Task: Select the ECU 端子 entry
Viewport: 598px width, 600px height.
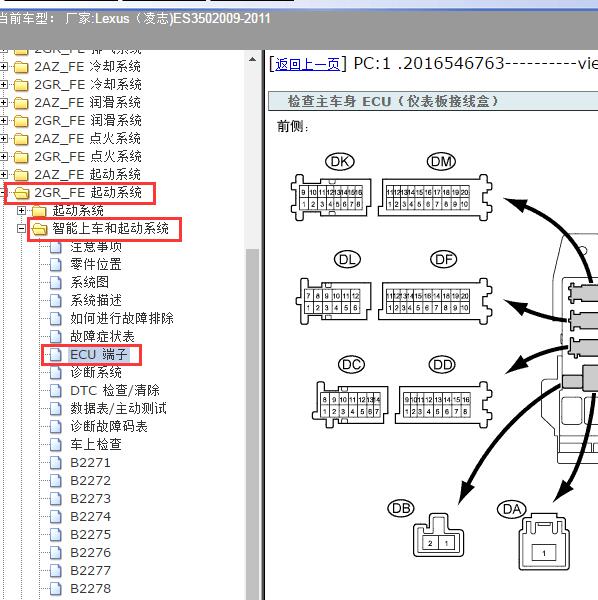Action: [x=99, y=355]
